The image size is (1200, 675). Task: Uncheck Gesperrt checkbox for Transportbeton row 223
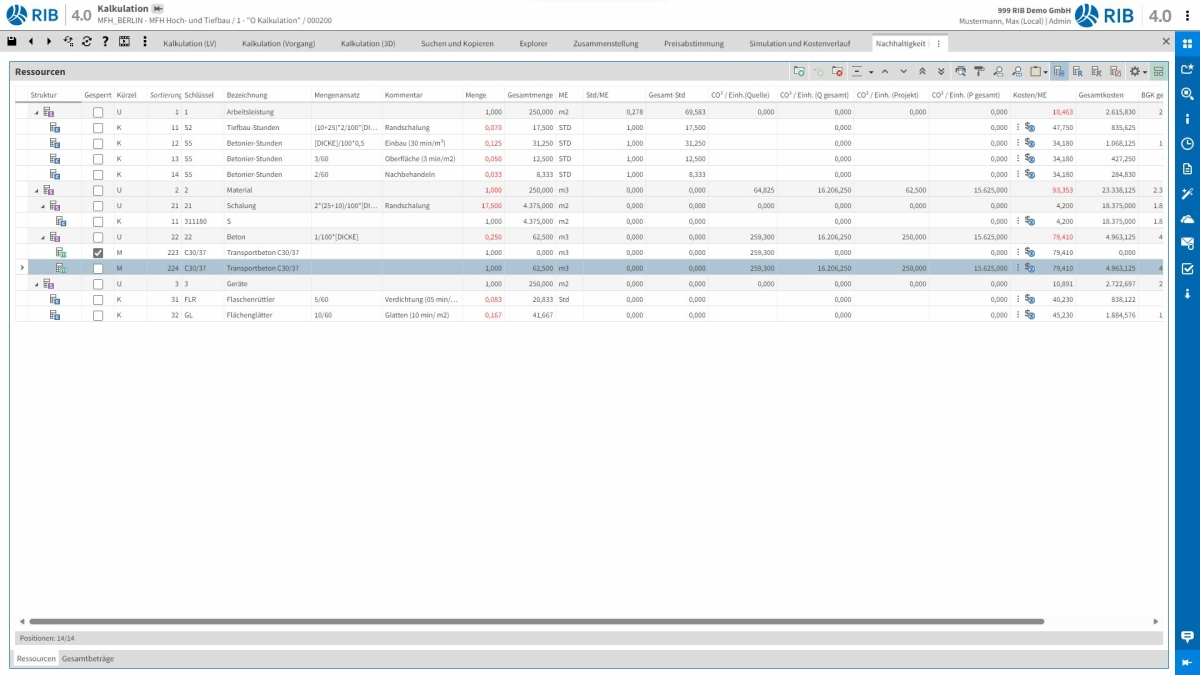98,253
